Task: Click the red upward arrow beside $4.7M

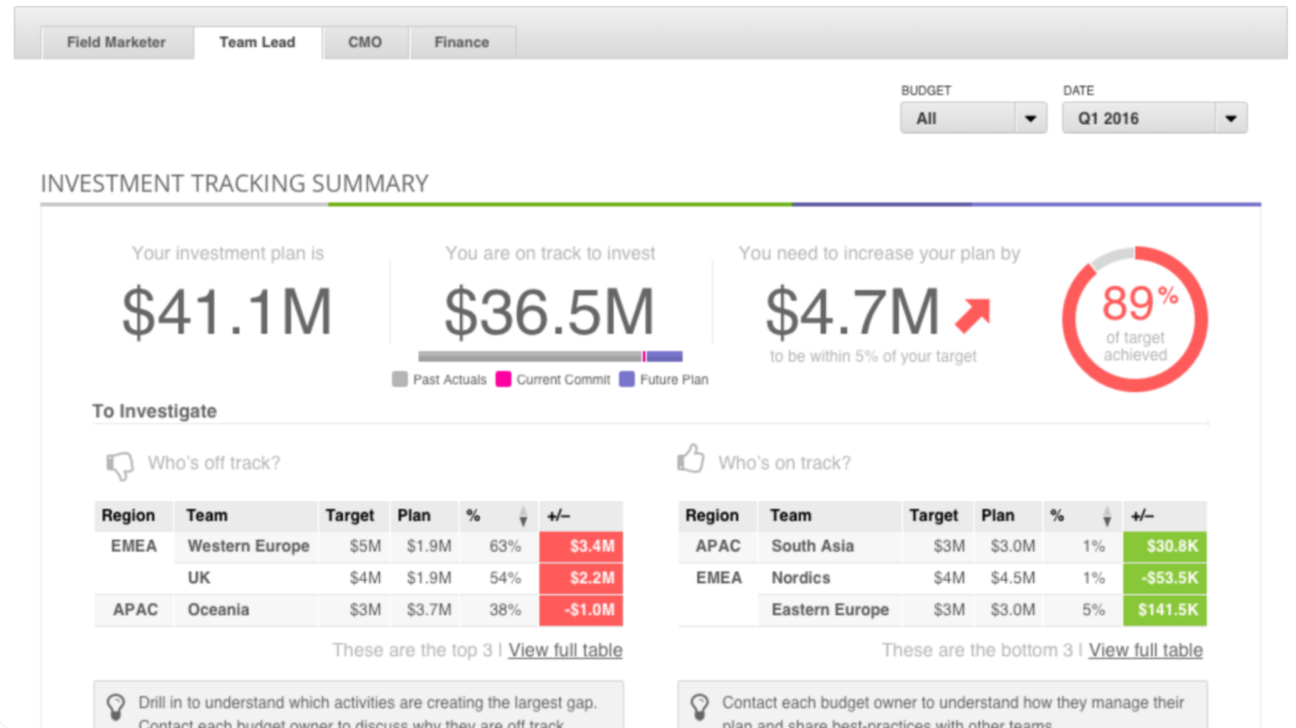Action: pos(971,313)
